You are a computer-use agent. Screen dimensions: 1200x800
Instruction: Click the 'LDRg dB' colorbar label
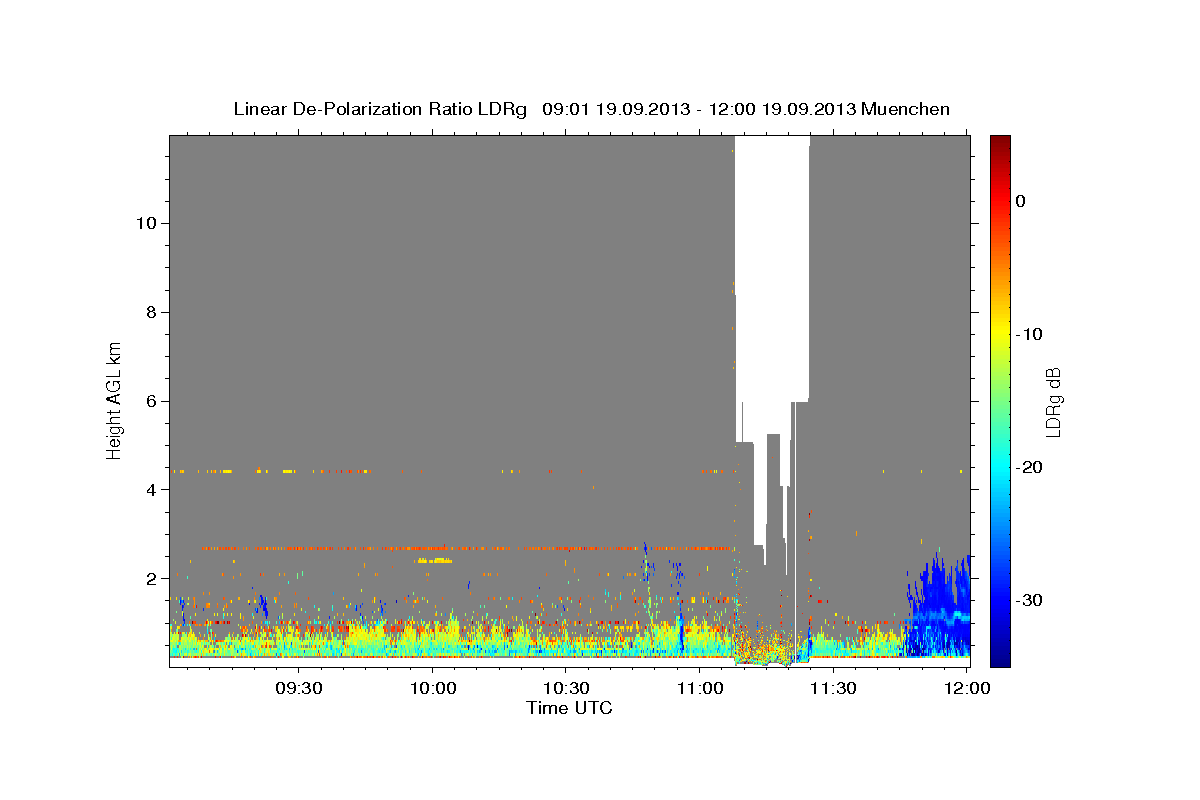1053,402
